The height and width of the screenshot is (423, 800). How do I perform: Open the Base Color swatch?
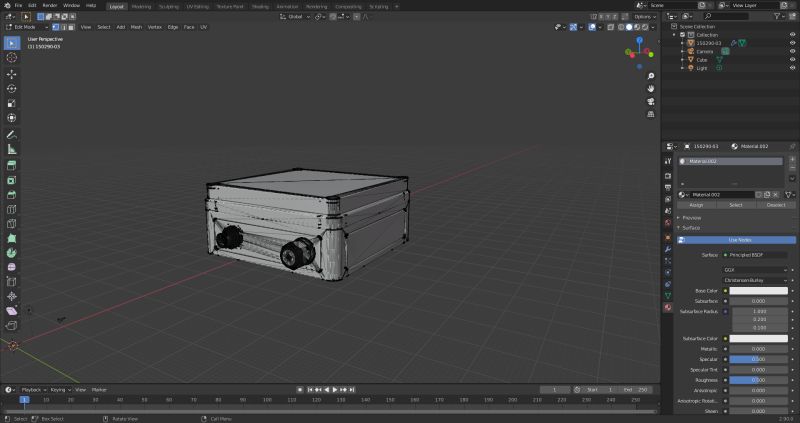tap(759, 291)
